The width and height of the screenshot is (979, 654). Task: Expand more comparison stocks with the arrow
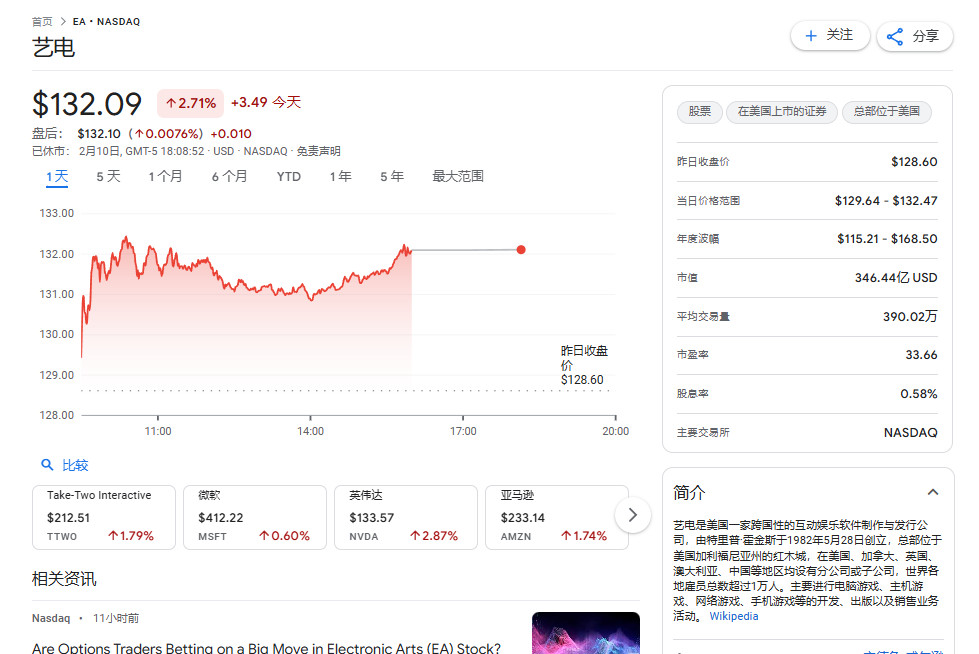633,514
